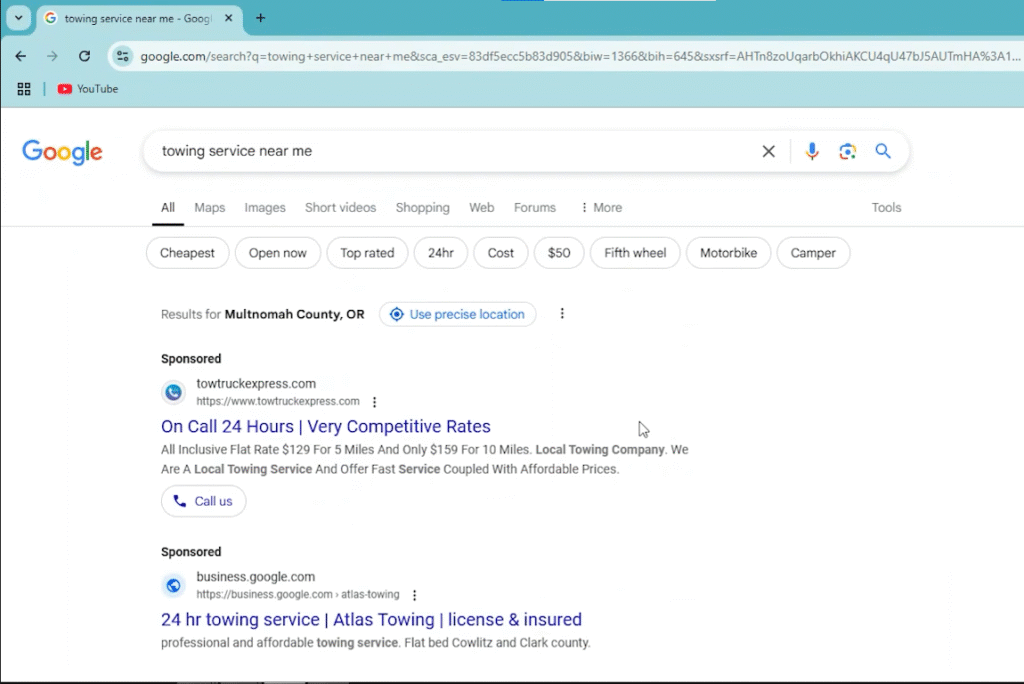
Task: Switch to the Short videos tab
Action: point(340,208)
